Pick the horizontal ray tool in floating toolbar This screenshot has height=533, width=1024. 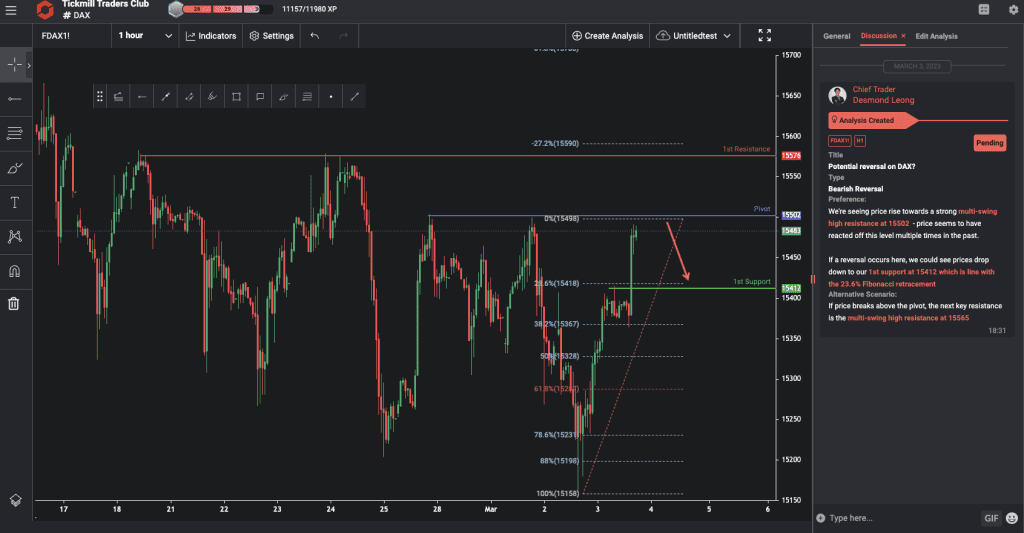(x=142, y=97)
